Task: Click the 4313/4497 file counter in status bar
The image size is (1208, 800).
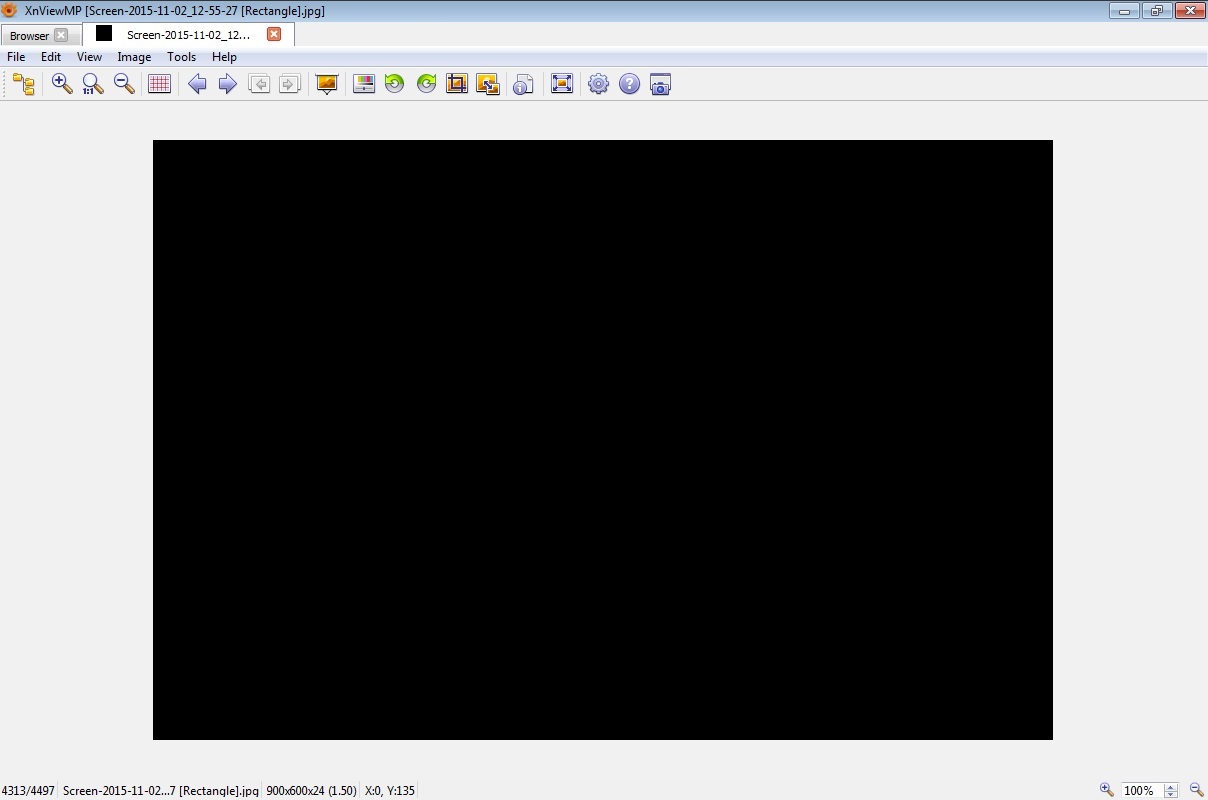Action: (28, 790)
